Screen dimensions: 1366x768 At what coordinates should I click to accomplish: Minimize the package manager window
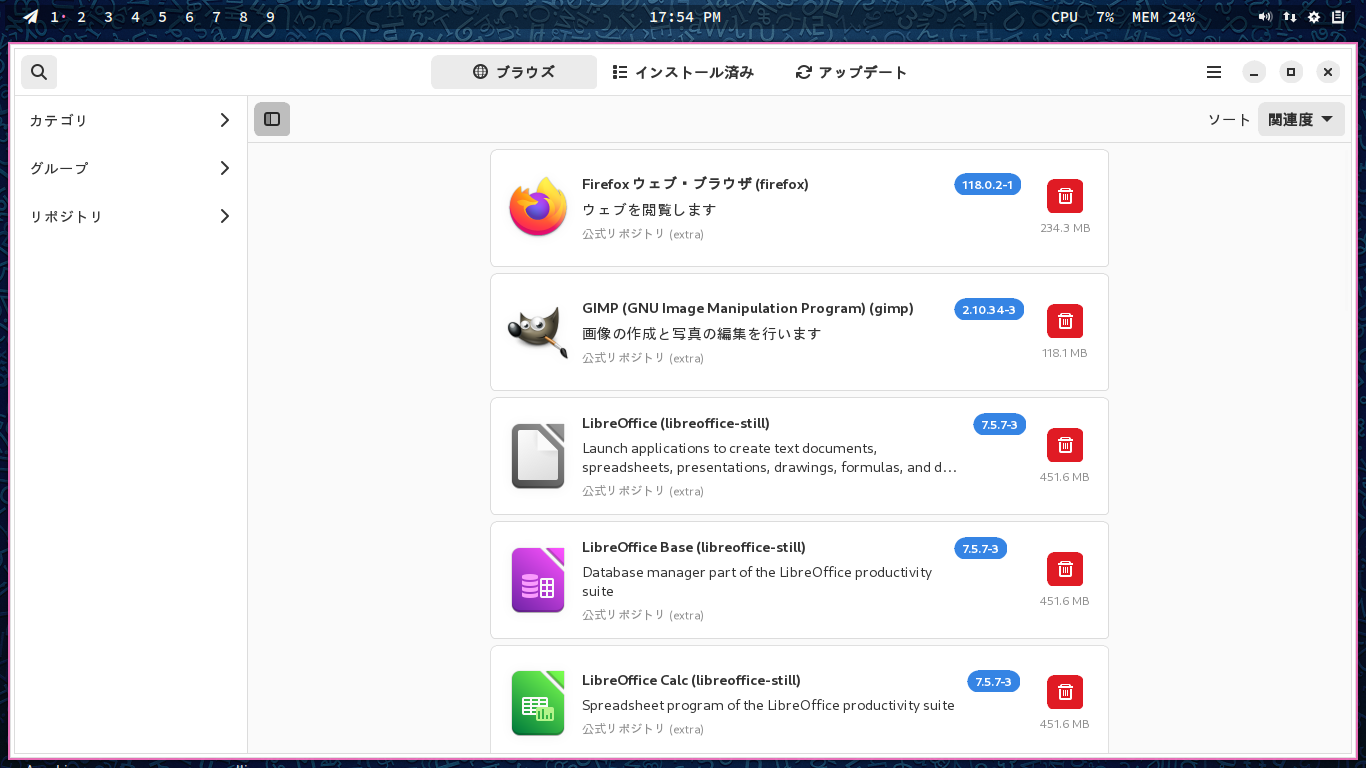(1254, 72)
